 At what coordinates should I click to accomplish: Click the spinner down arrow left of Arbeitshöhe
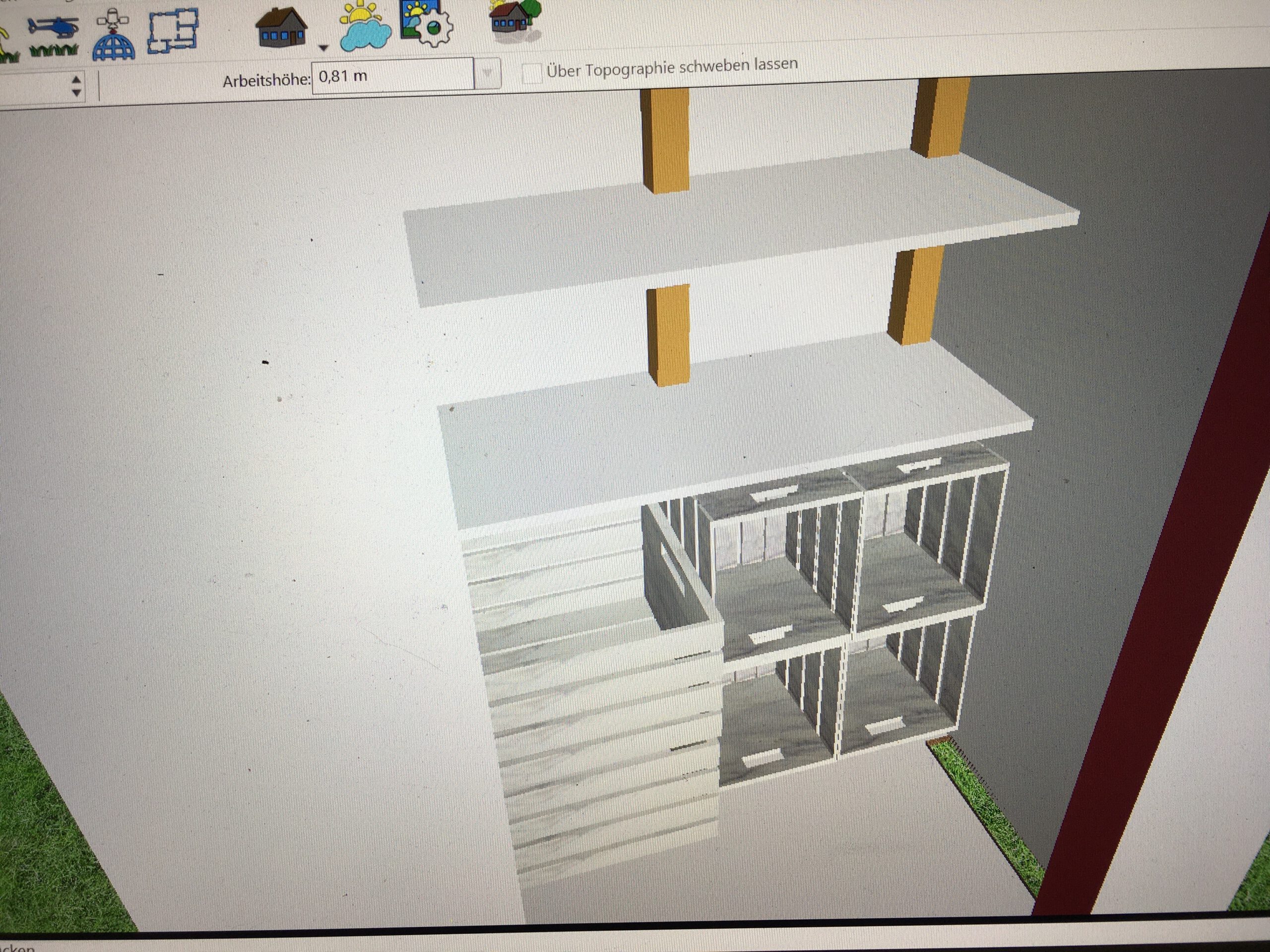(76, 92)
